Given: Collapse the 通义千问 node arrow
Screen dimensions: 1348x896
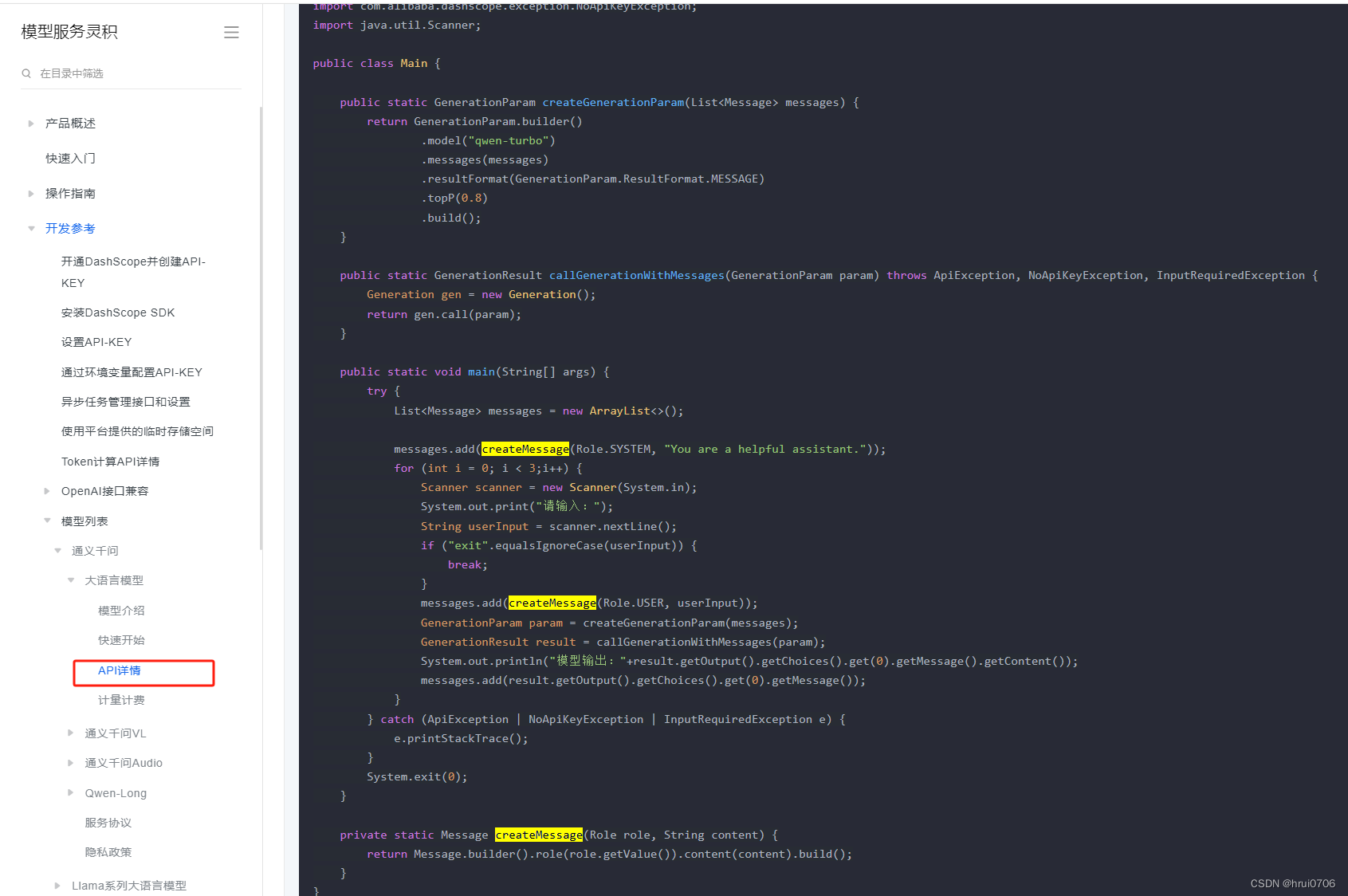Looking at the screenshot, I should coord(57,551).
